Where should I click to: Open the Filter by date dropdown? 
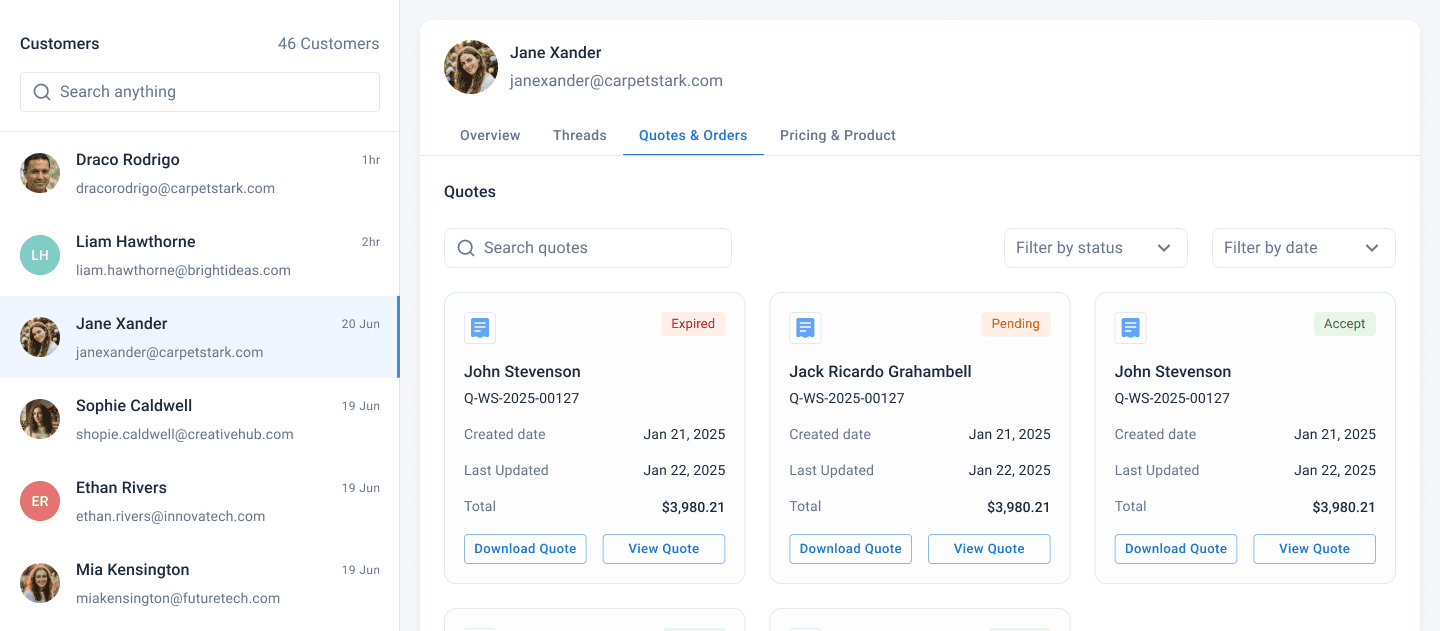tap(1304, 248)
